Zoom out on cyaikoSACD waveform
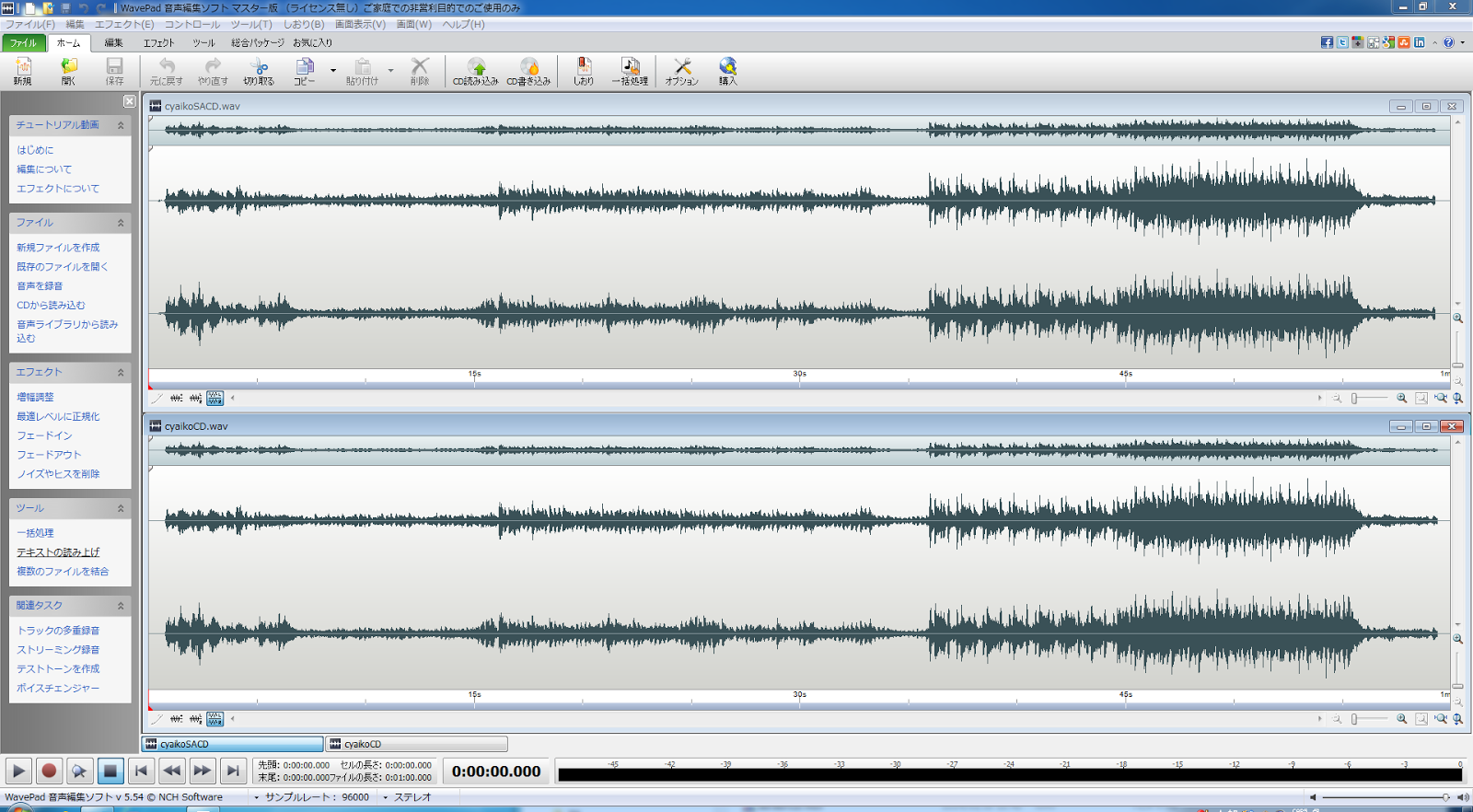This screenshot has height=812, width=1473. coord(1337,399)
